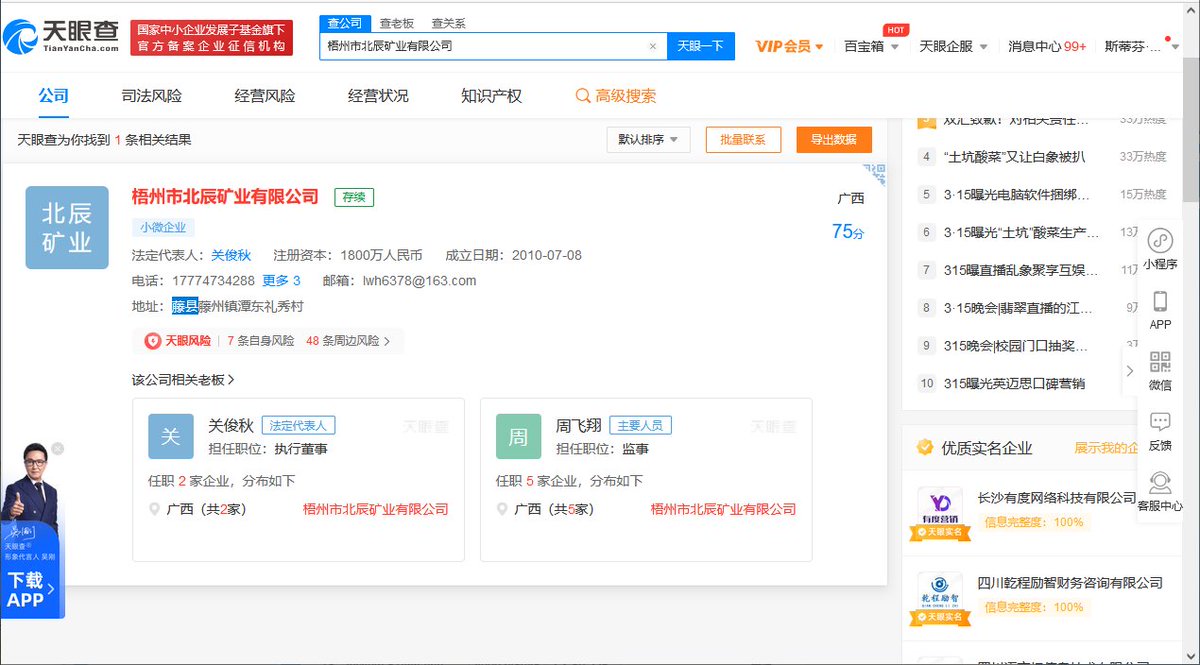
Task: Collapse the sidebar with the arrow chevron
Action: pyautogui.click(x=1130, y=371)
